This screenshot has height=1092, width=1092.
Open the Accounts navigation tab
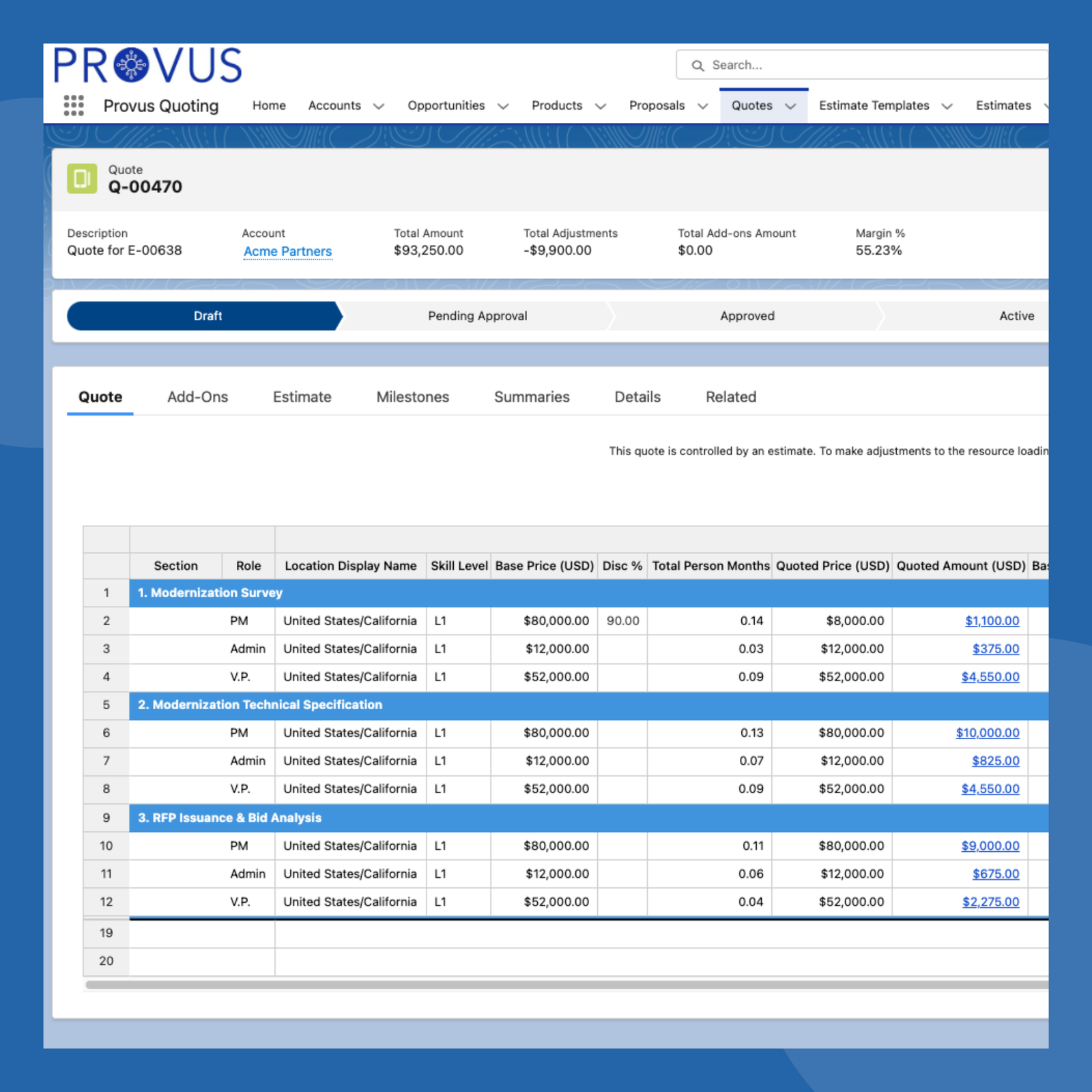point(334,106)
